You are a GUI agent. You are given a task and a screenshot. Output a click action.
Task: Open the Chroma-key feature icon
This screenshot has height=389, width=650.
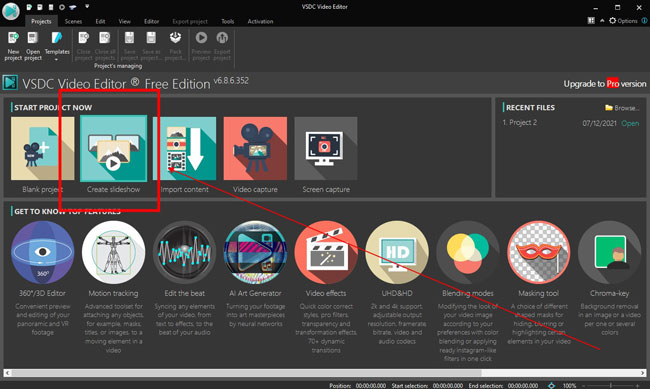coord(609,252)
